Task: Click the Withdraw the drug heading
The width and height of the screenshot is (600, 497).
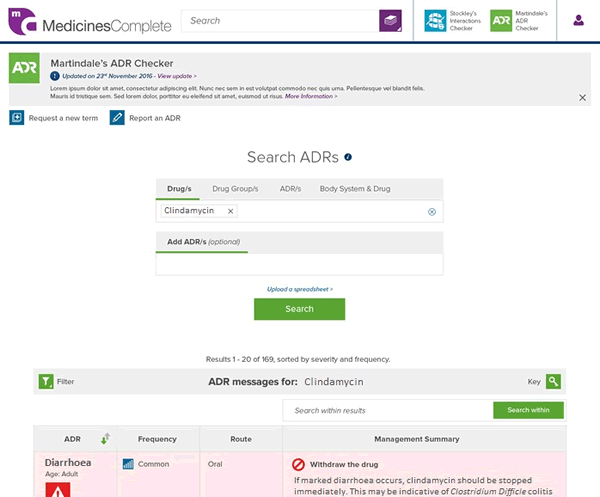Action: coord(344,464)
